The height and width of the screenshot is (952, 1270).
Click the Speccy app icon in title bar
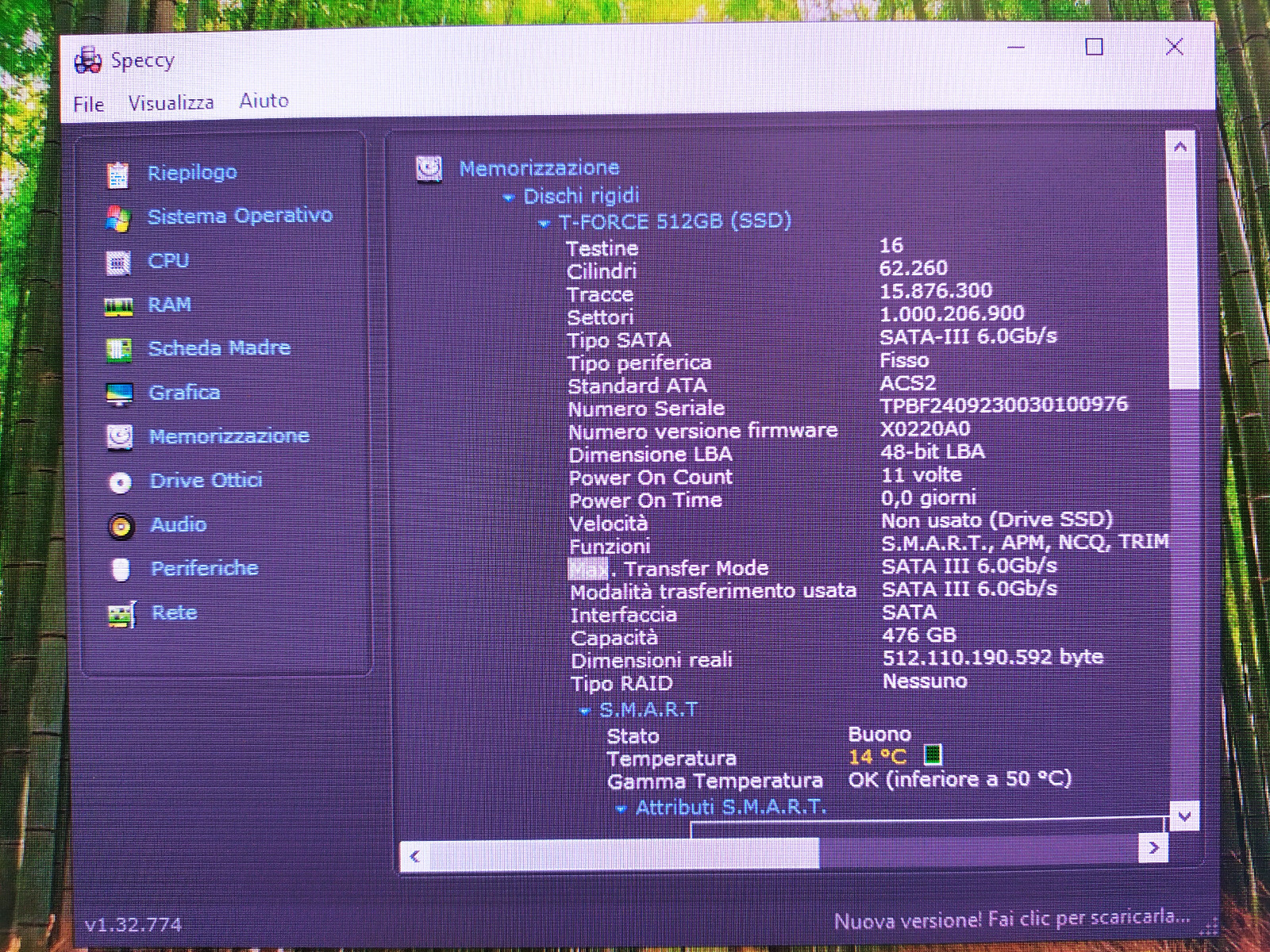click(87, 60)
